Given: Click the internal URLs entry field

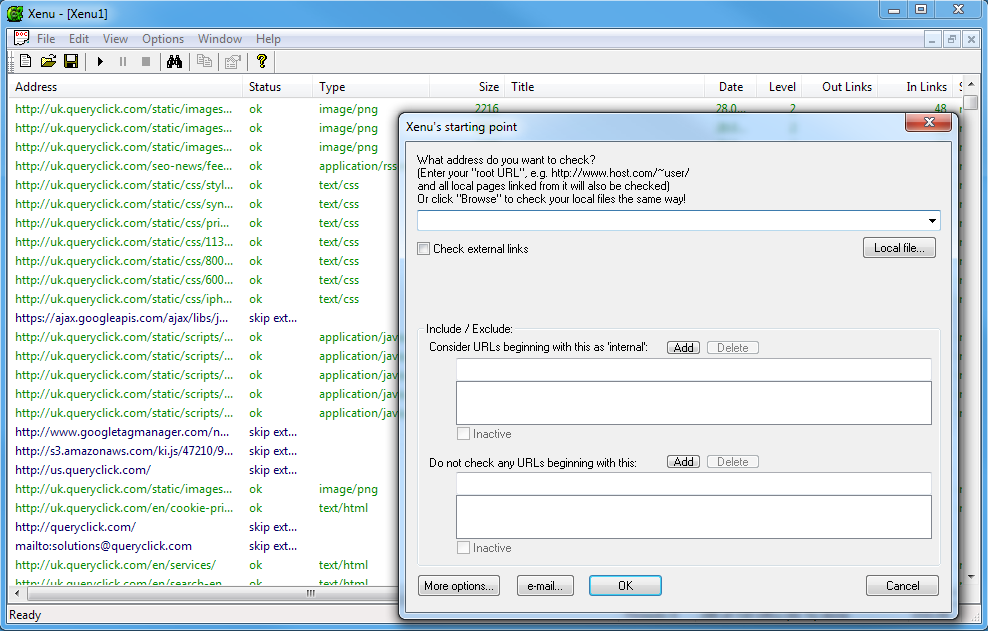Looking at the screenshot, I should pos(694,370).
